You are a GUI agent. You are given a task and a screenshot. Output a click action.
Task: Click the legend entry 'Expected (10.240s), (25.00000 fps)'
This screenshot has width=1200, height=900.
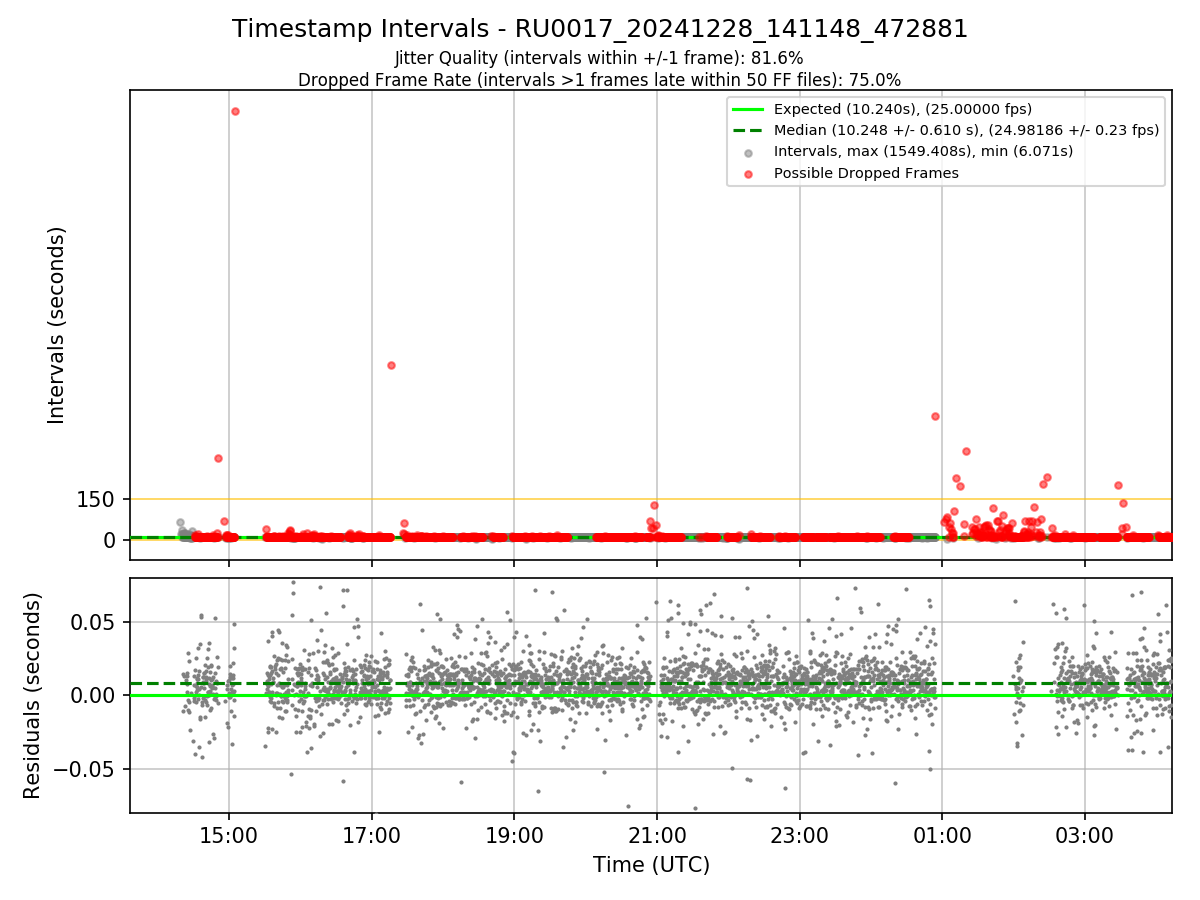(x=903, y=109)
